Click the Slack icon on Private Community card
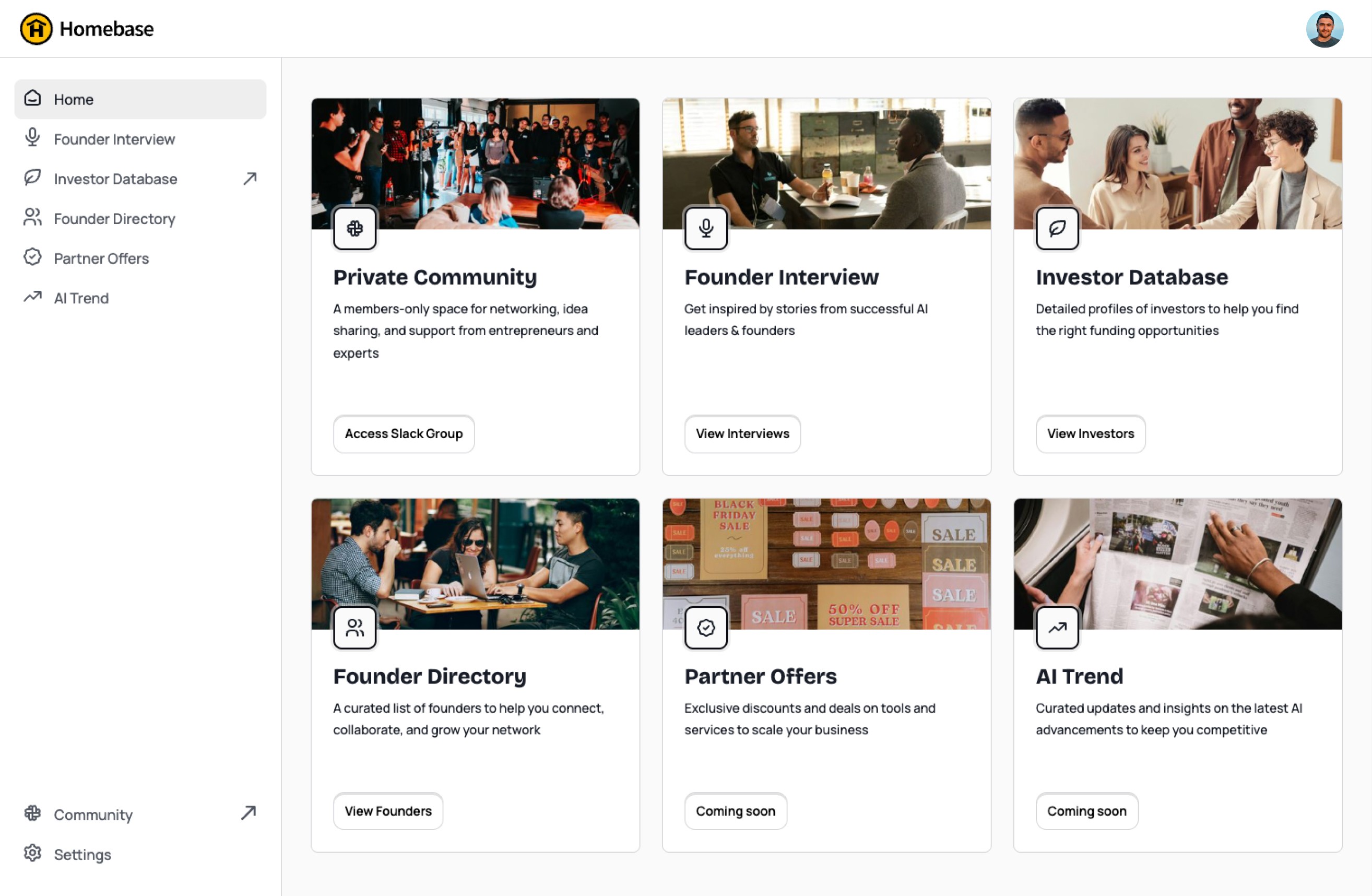This screenshot has height=896, width=1372. click(x=354, y=228)
